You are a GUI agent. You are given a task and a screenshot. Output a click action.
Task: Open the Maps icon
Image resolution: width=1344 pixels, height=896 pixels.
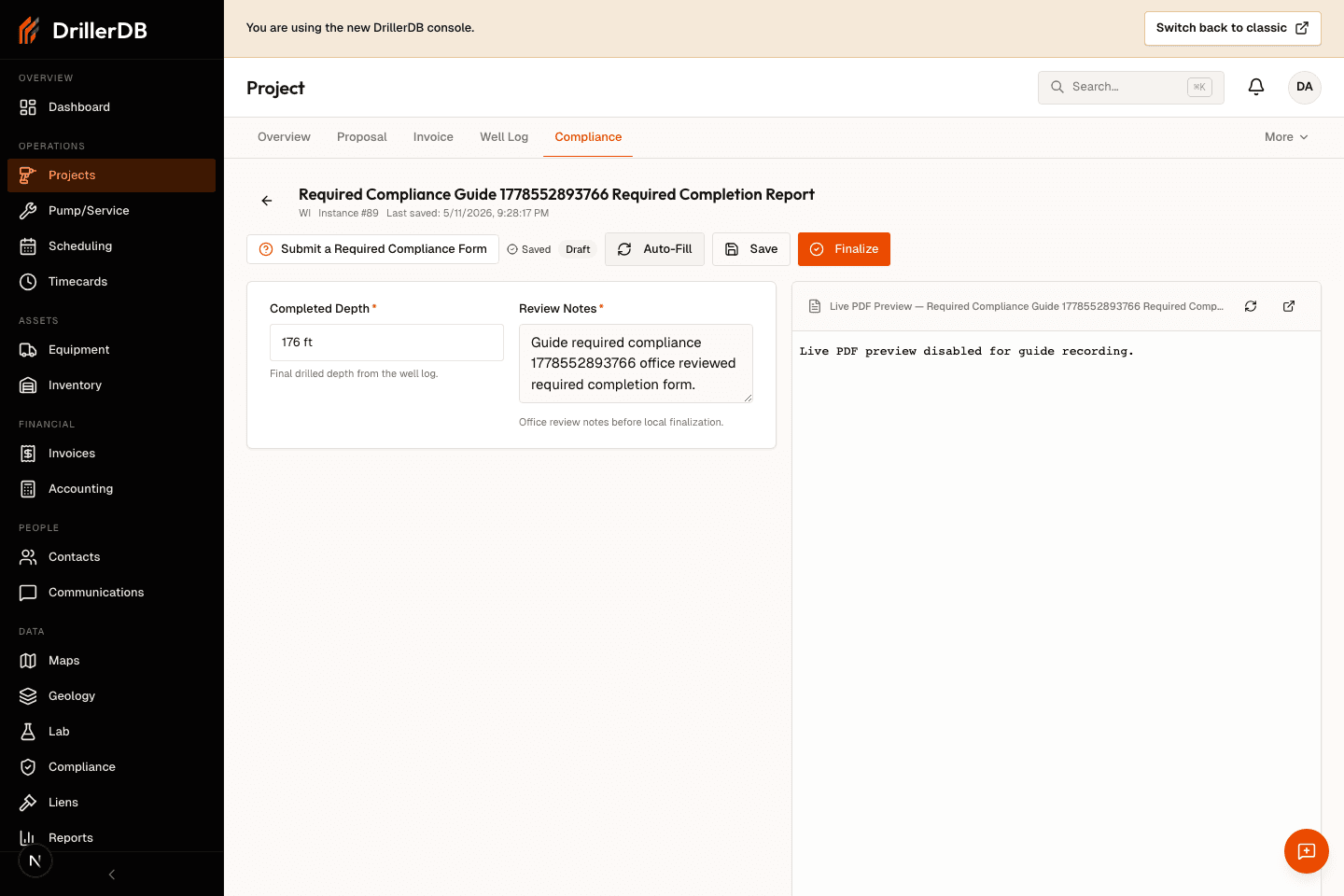tap(28, 661)
